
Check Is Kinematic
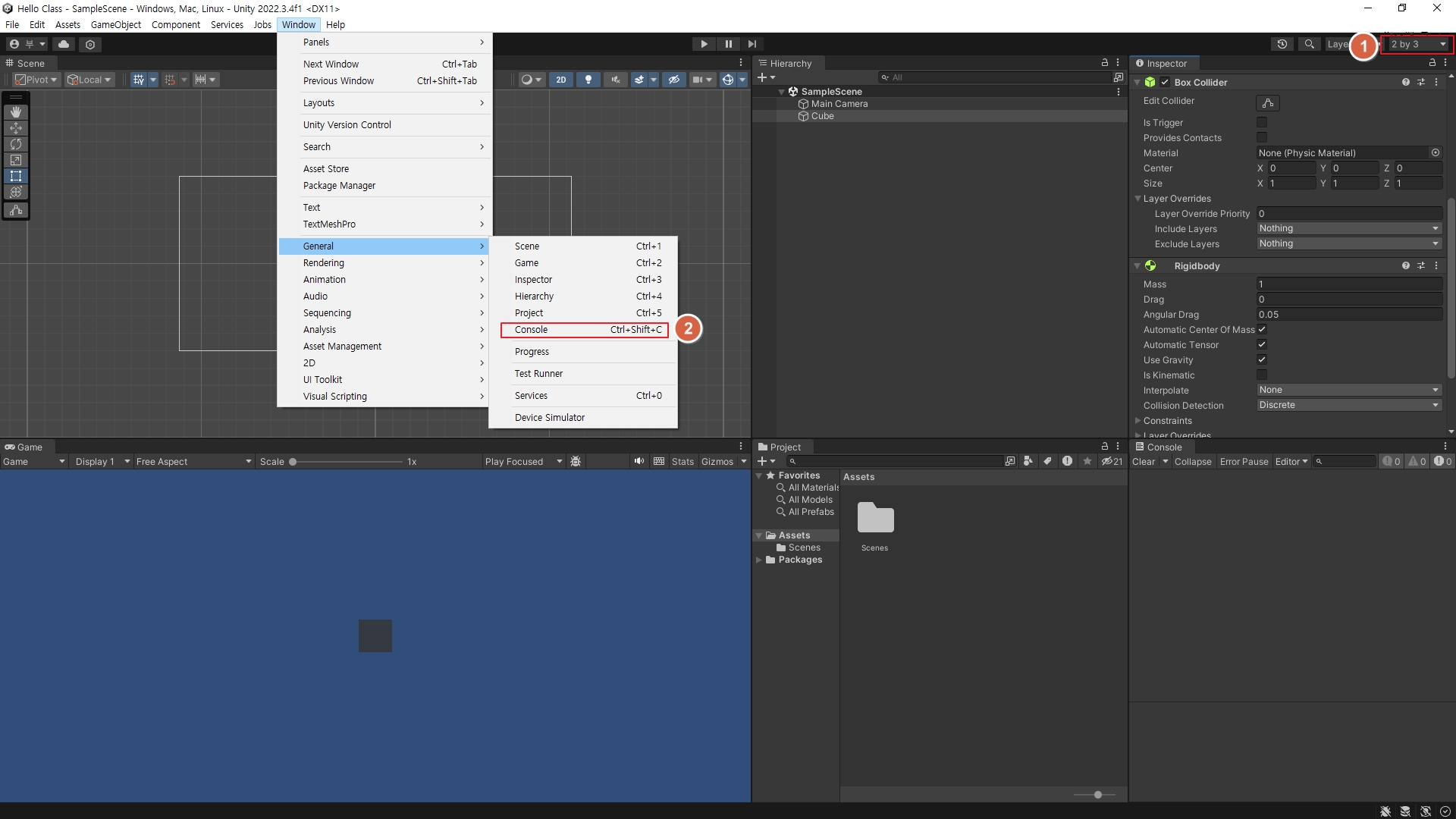pos(1262,375)
